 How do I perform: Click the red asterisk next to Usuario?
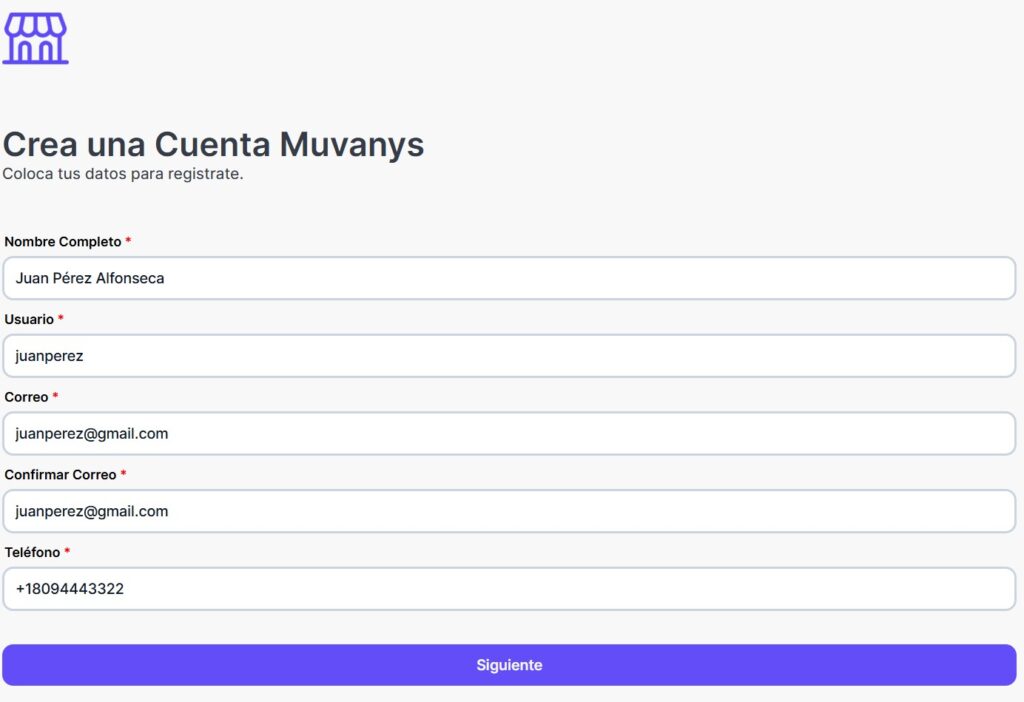[x=61, y=319]
